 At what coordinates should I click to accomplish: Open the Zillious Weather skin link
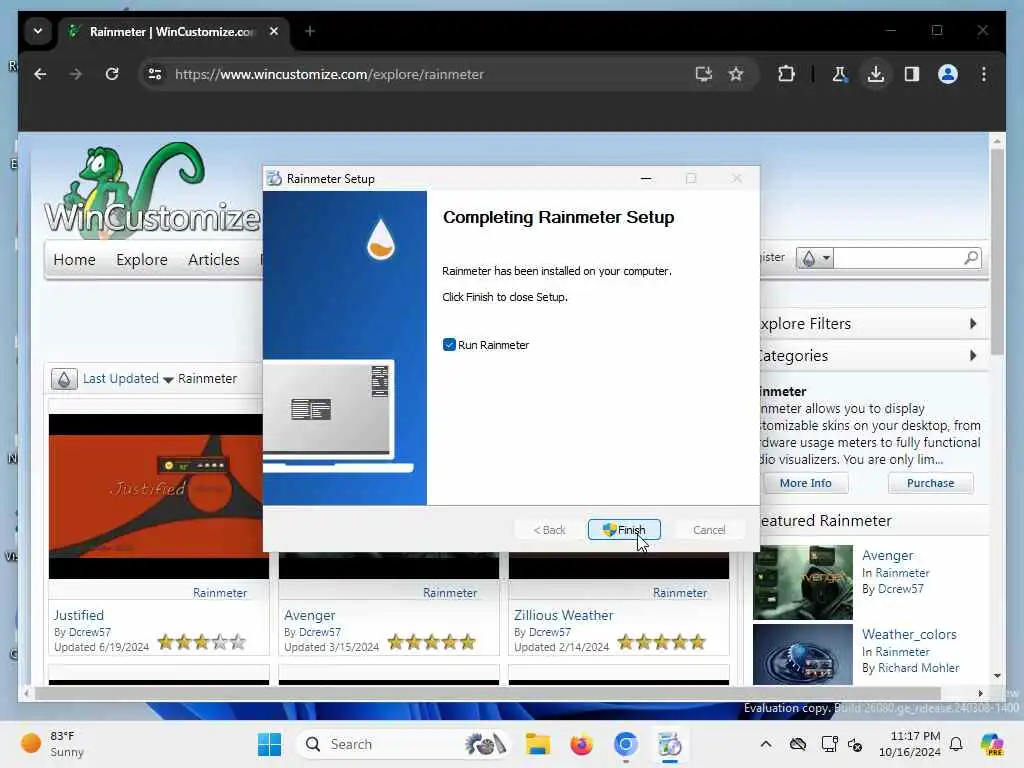tap(564, 615)
